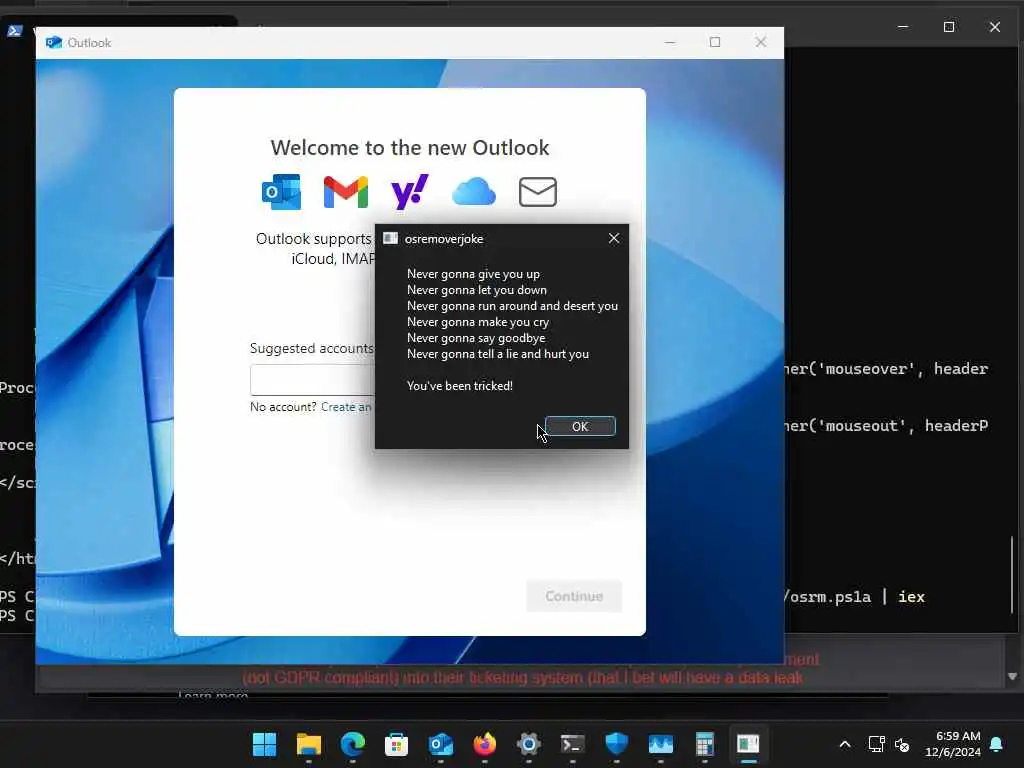Image resolution: width=1024 pixels, height=768 pixels.
Task: Close the Outlook window
Action: tap(761, 42)
